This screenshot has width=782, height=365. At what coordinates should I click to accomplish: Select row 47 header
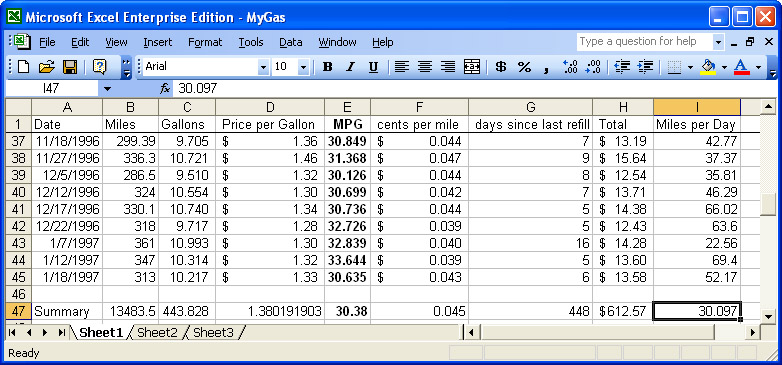18,312
